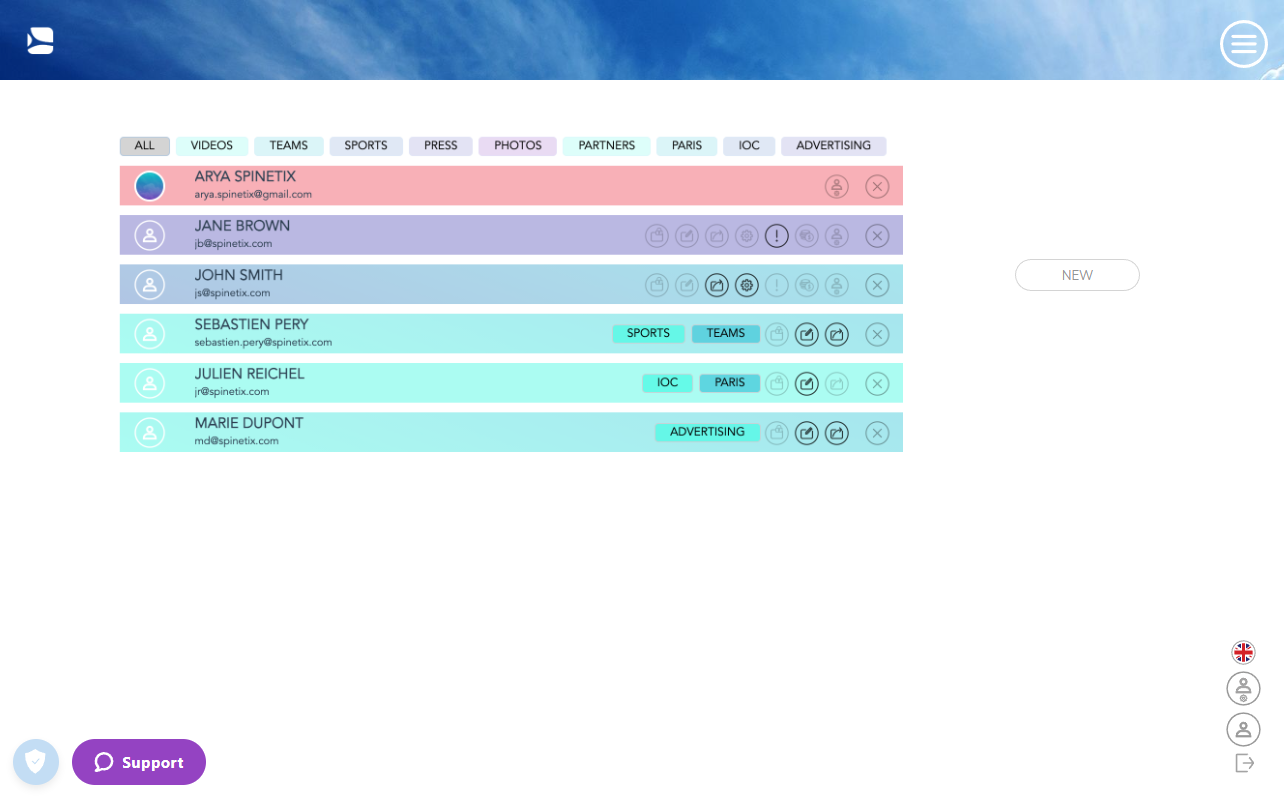
Task: Click the publish share icon on John Smith's row
Action: click(717, 285)
